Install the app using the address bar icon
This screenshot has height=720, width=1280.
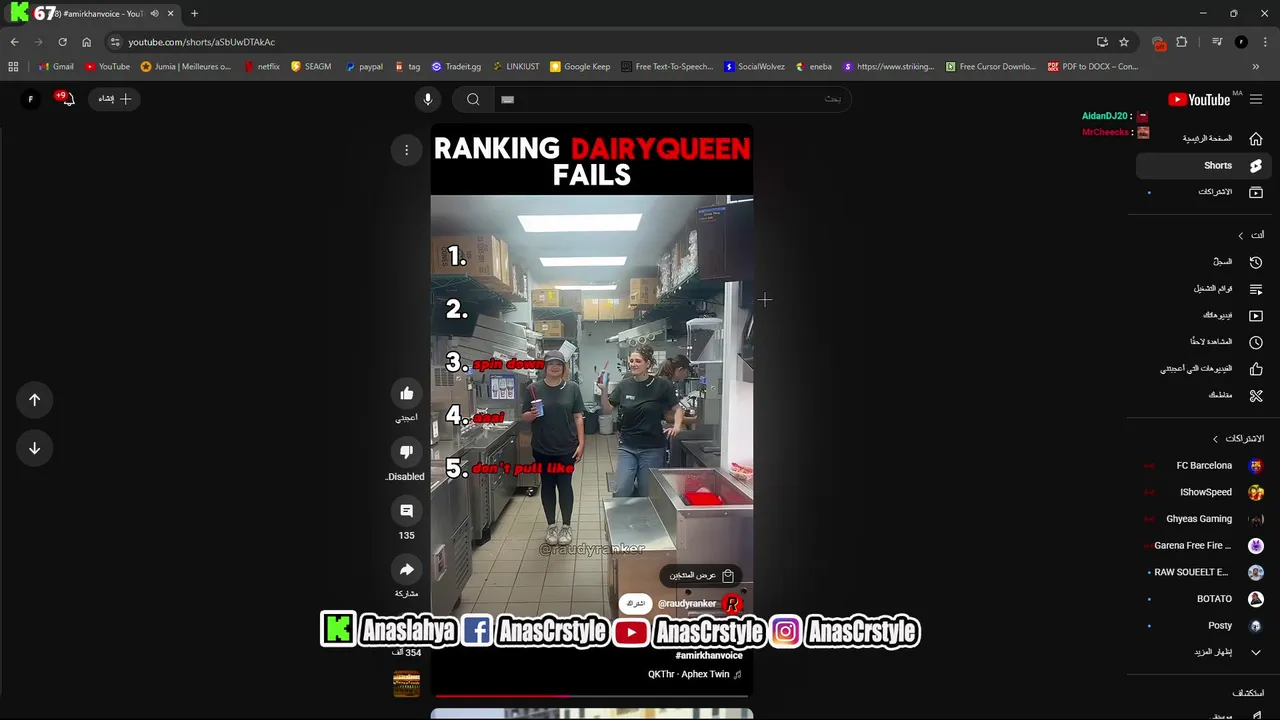click(x=1102, y=42)
